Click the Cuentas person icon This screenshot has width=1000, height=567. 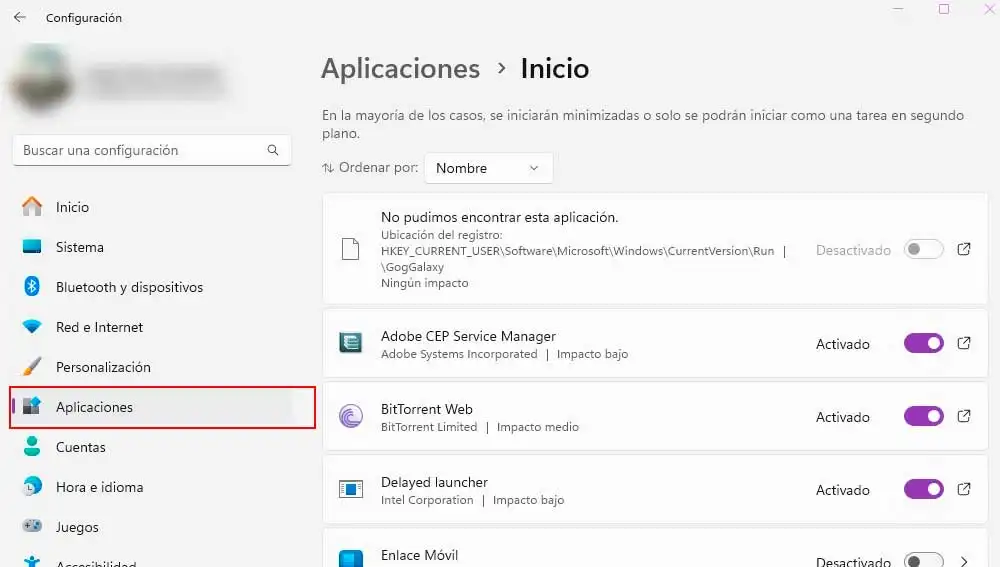coord(32,446)
